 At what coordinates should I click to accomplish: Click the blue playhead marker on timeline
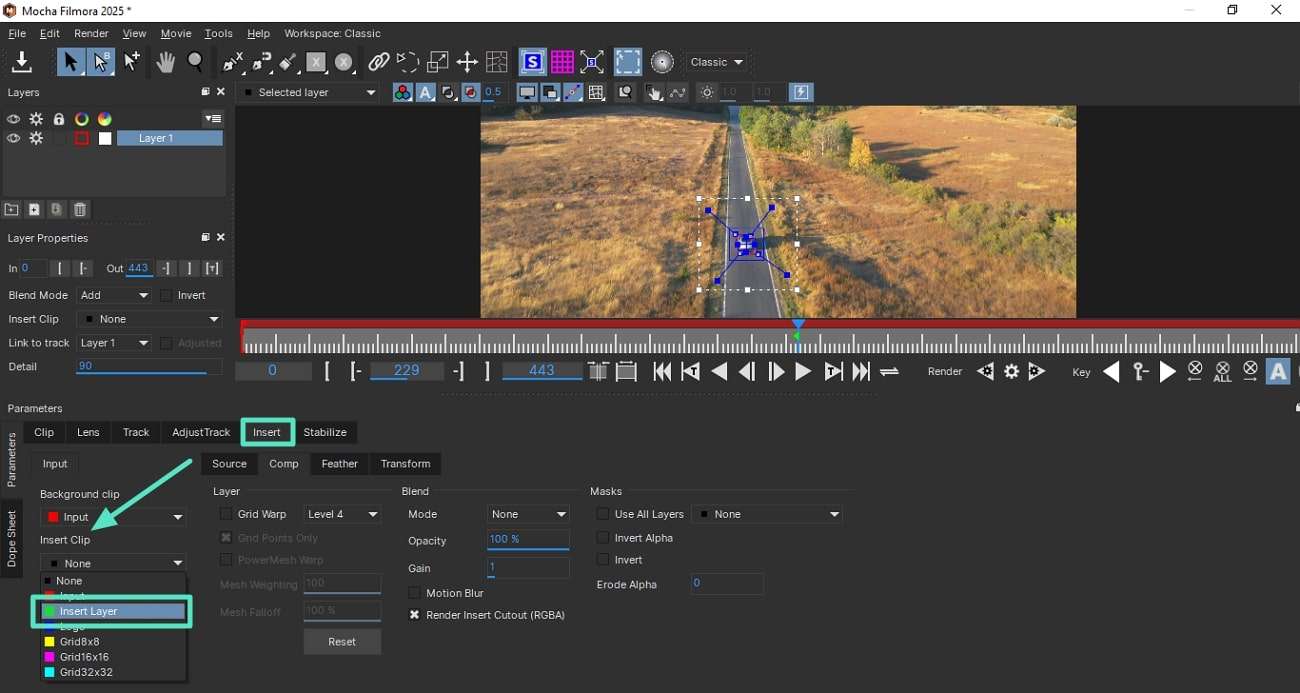(798, 326)
